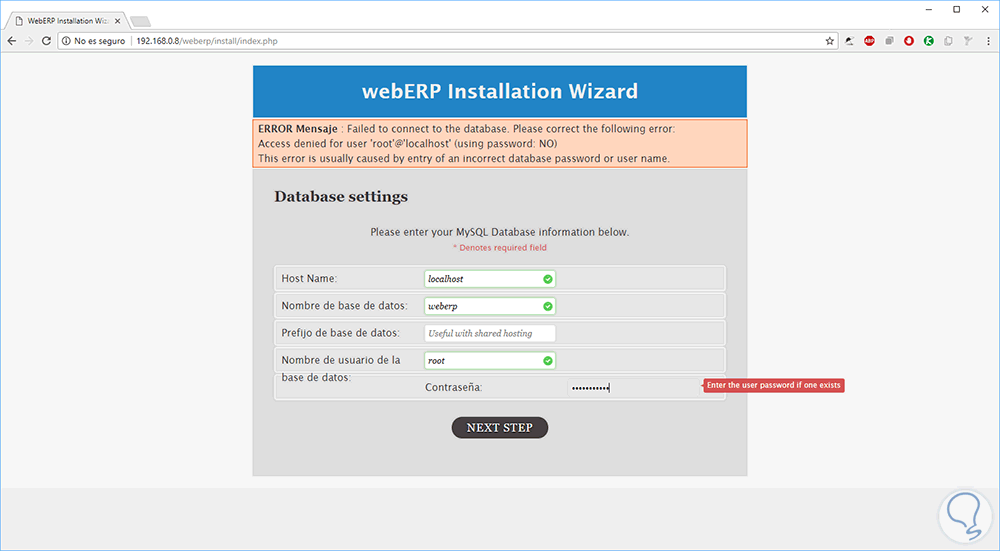Screen dimensions: 1000x551
Task: Open the green K extension icon
Action: (929, 41)
